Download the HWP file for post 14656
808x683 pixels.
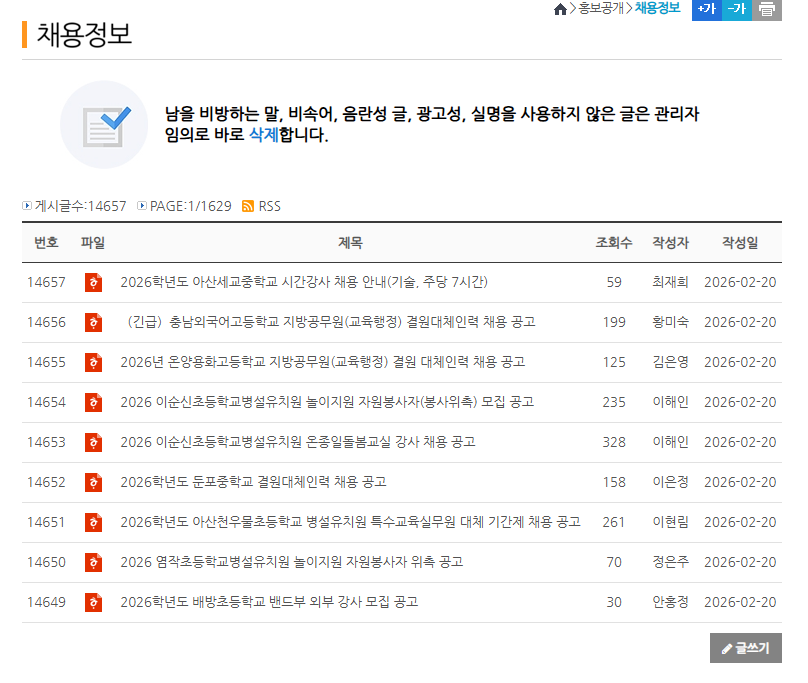(x=93, y=322)
